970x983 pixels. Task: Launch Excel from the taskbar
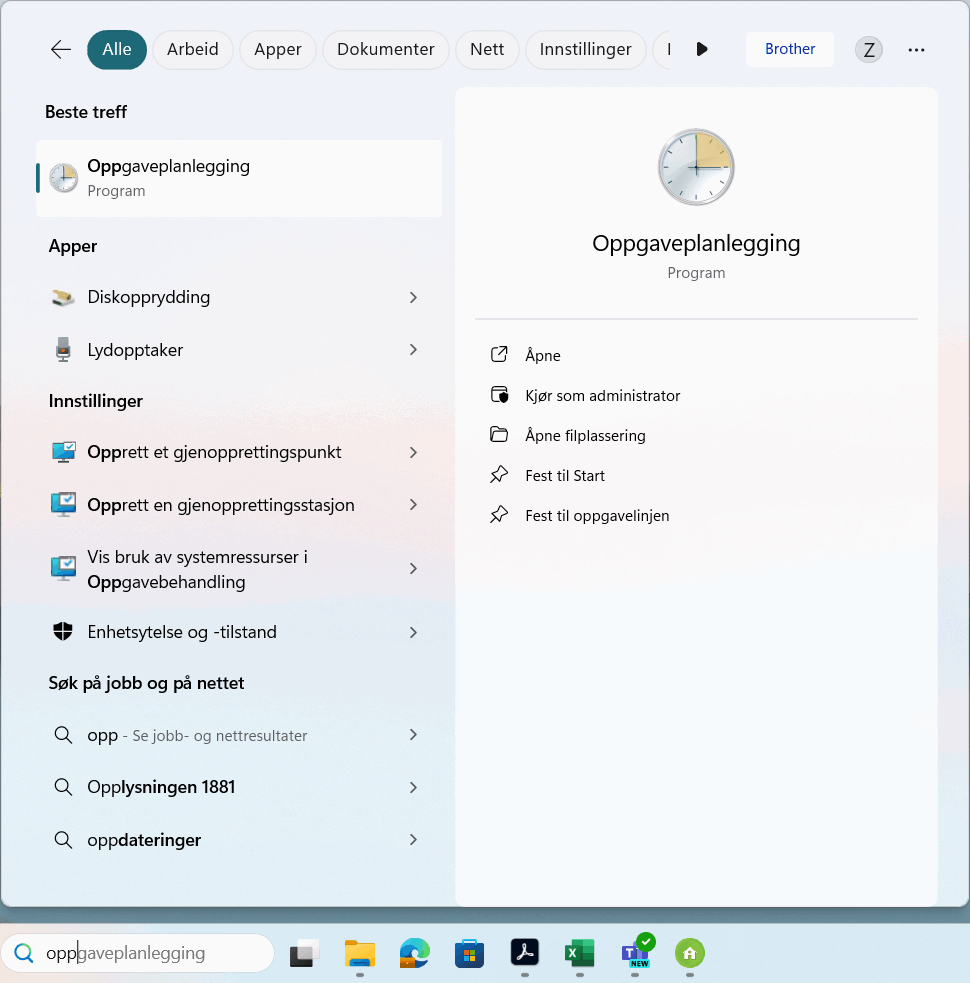pyautogui.click(x=580, y=954)
